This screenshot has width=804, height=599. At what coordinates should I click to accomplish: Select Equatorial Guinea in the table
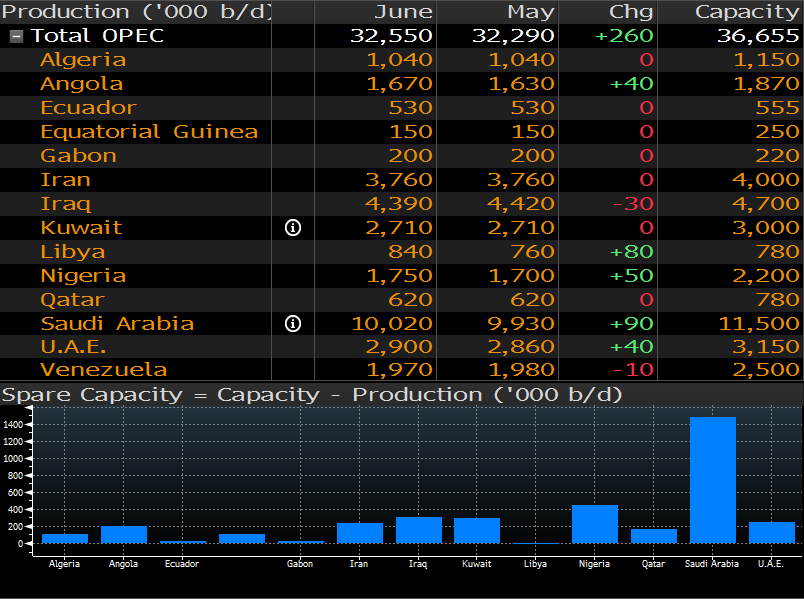click(149, 132)
